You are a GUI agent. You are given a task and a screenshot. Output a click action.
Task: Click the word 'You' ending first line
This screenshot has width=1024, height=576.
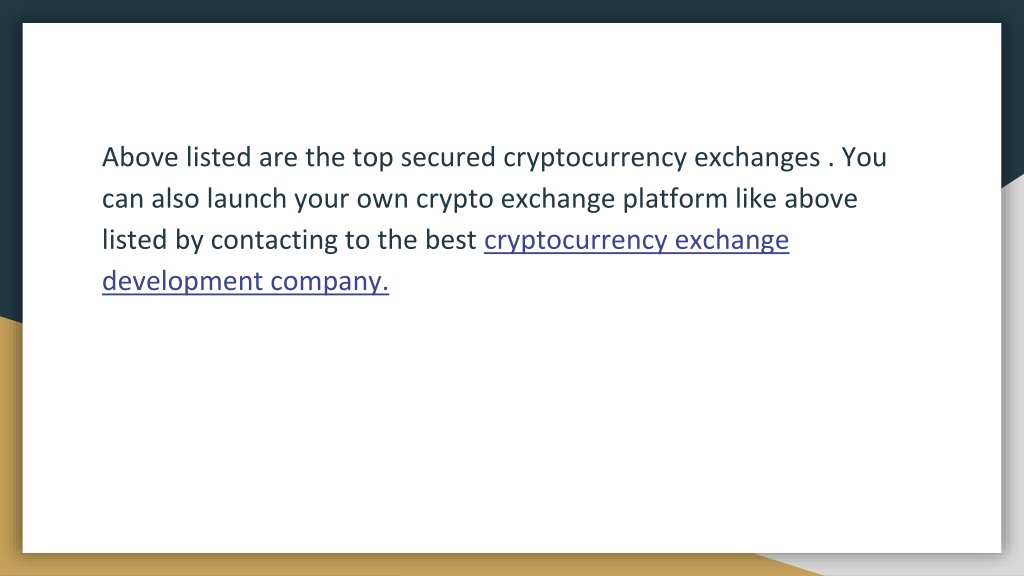(864, 157)
